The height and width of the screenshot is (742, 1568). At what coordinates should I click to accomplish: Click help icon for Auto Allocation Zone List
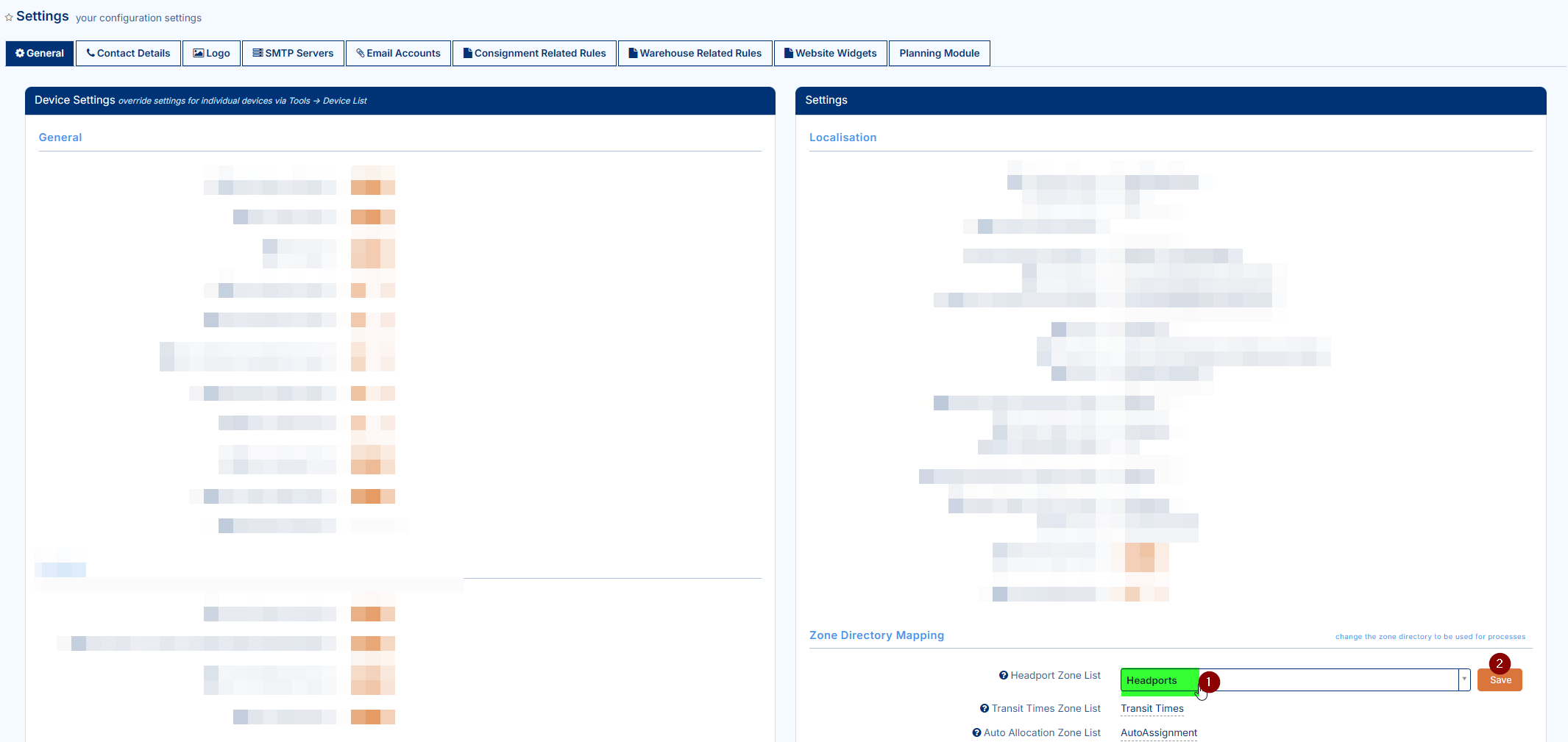pos(976,732)
